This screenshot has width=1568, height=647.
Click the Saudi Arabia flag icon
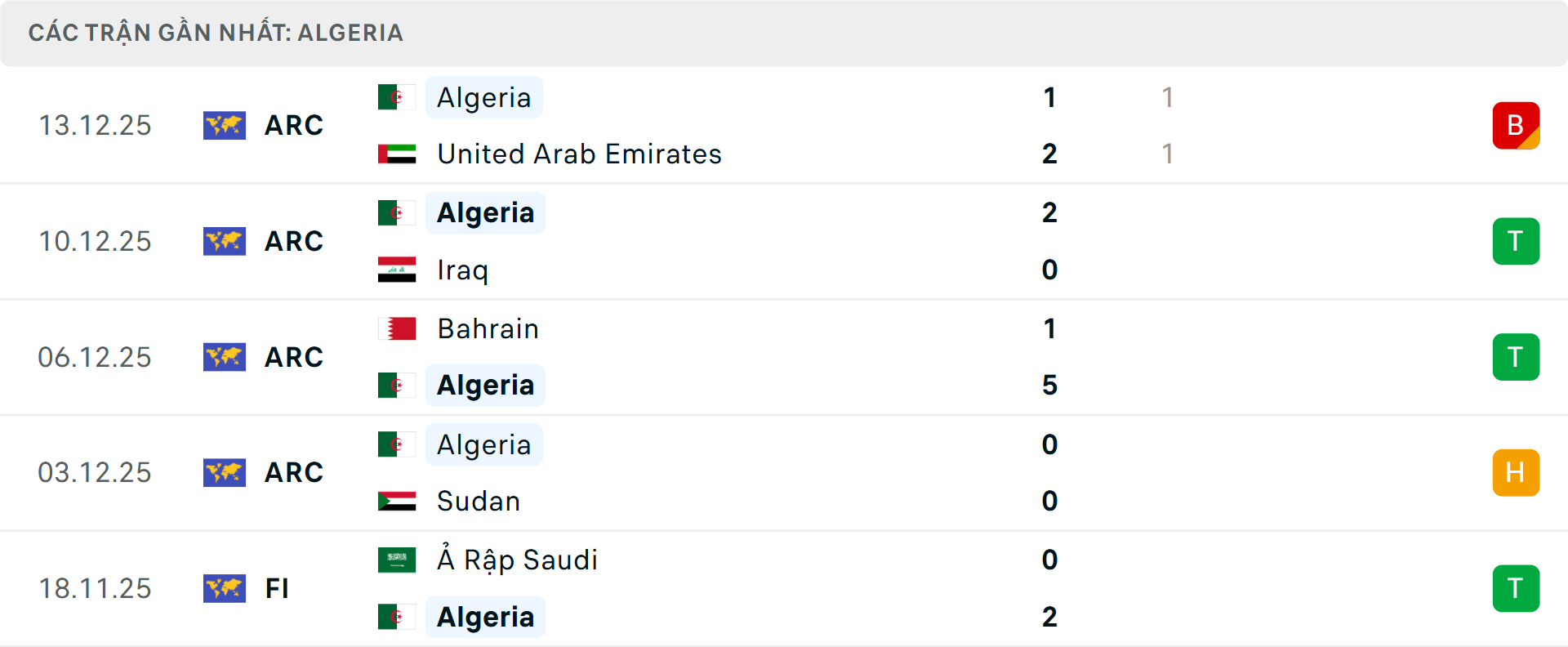tap(397, 560)
